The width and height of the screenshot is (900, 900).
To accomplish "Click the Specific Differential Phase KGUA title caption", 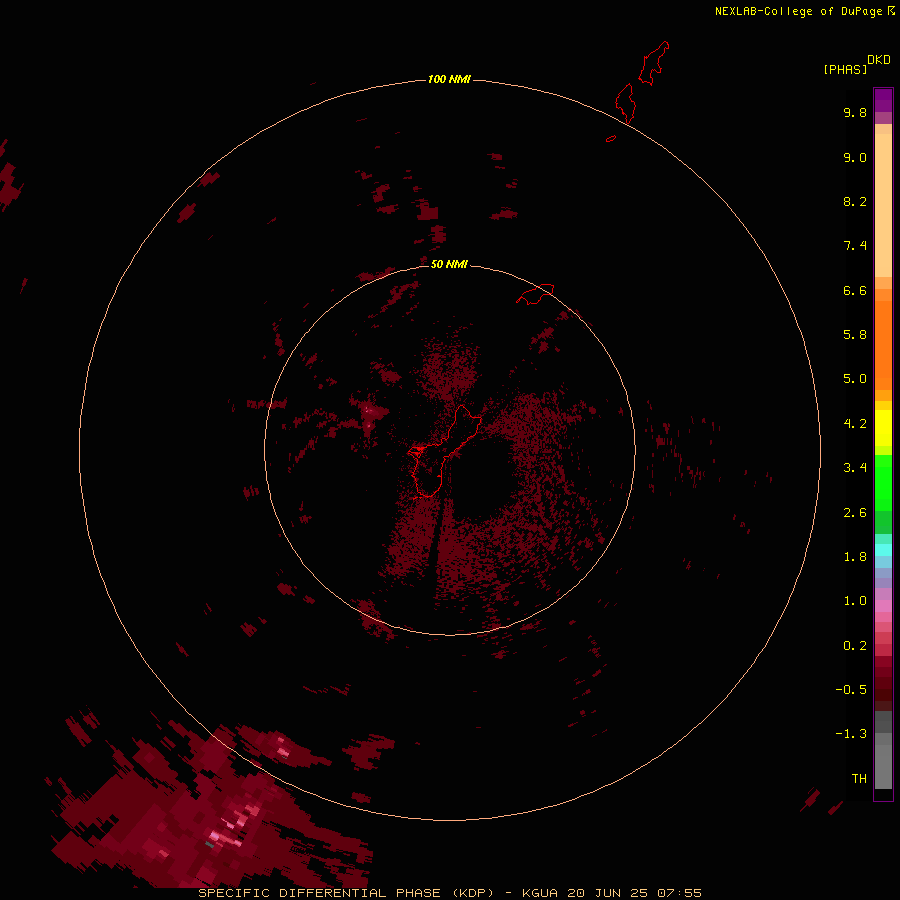I will coord(449,893).
